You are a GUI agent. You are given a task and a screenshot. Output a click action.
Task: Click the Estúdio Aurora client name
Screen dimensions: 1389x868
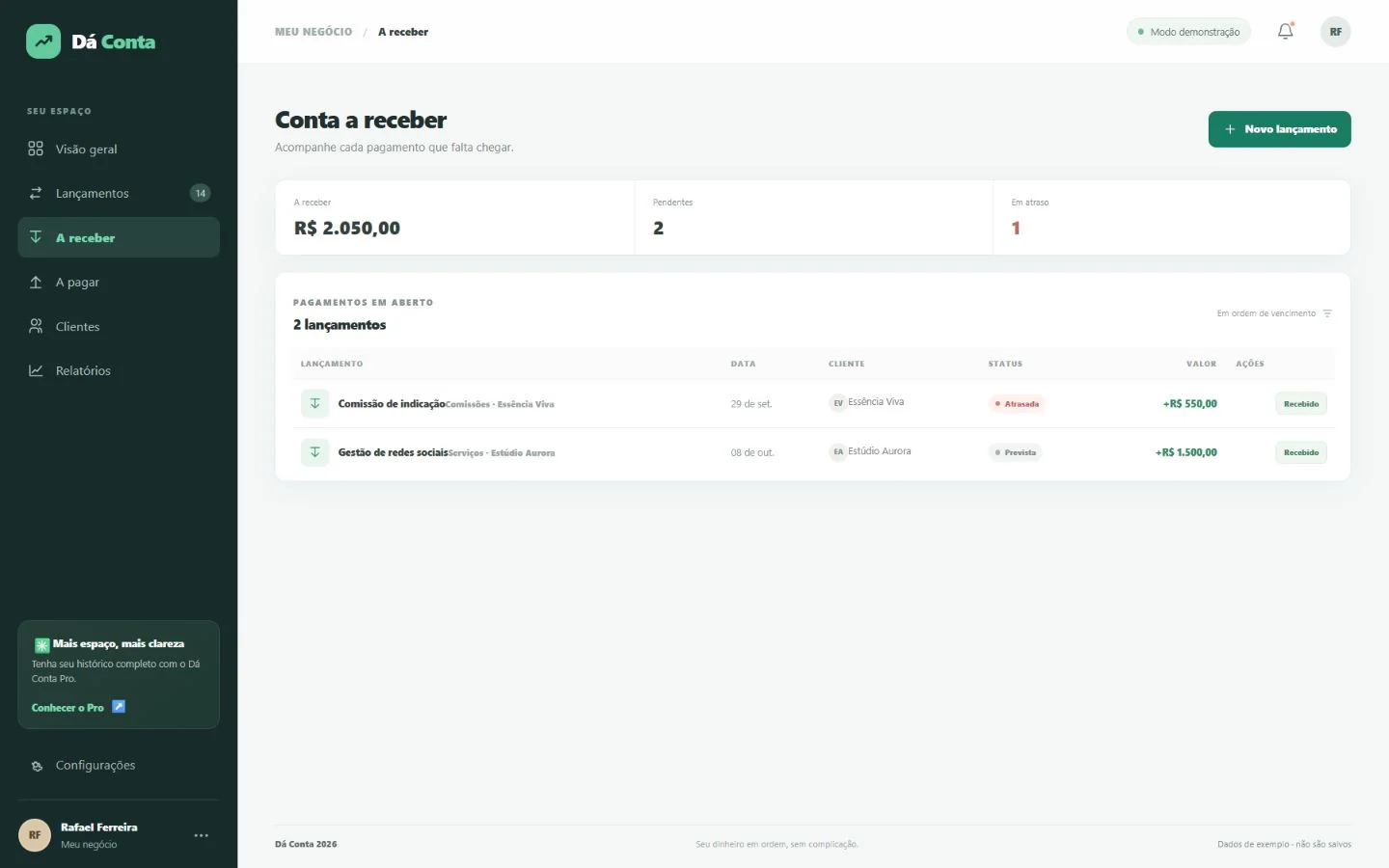[x=880, y=451]
